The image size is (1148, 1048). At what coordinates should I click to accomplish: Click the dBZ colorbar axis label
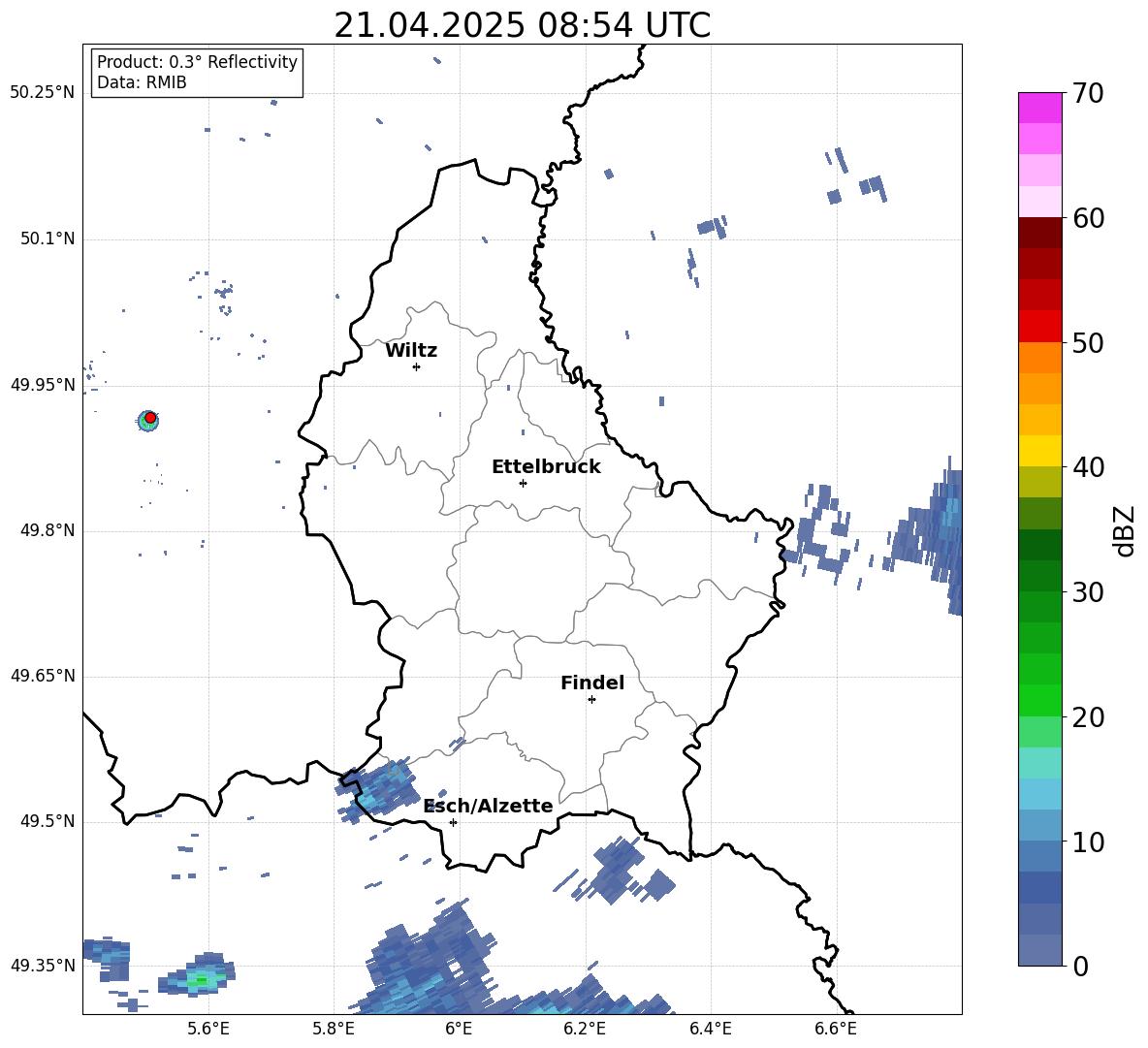[x=1126, y=530]
